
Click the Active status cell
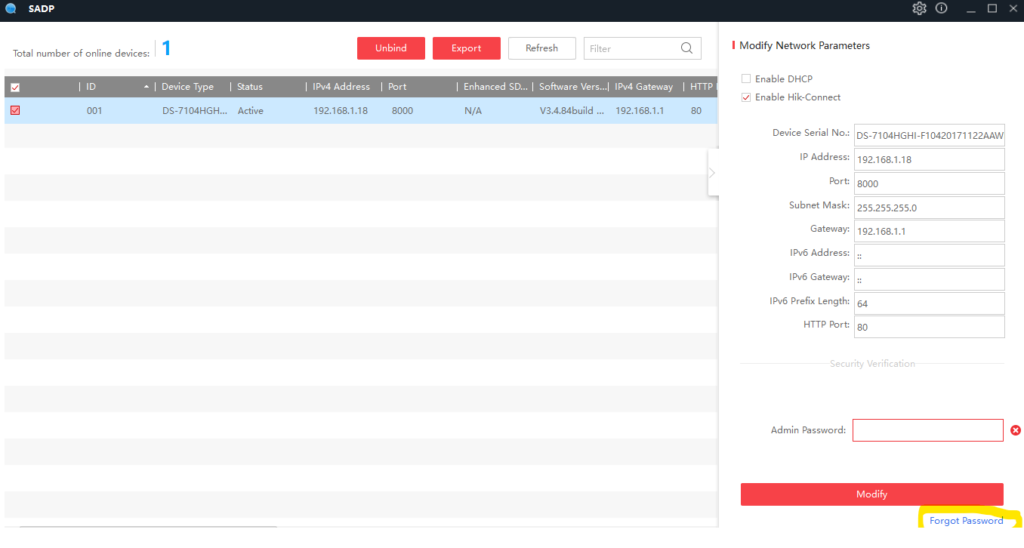click(250, 111)
